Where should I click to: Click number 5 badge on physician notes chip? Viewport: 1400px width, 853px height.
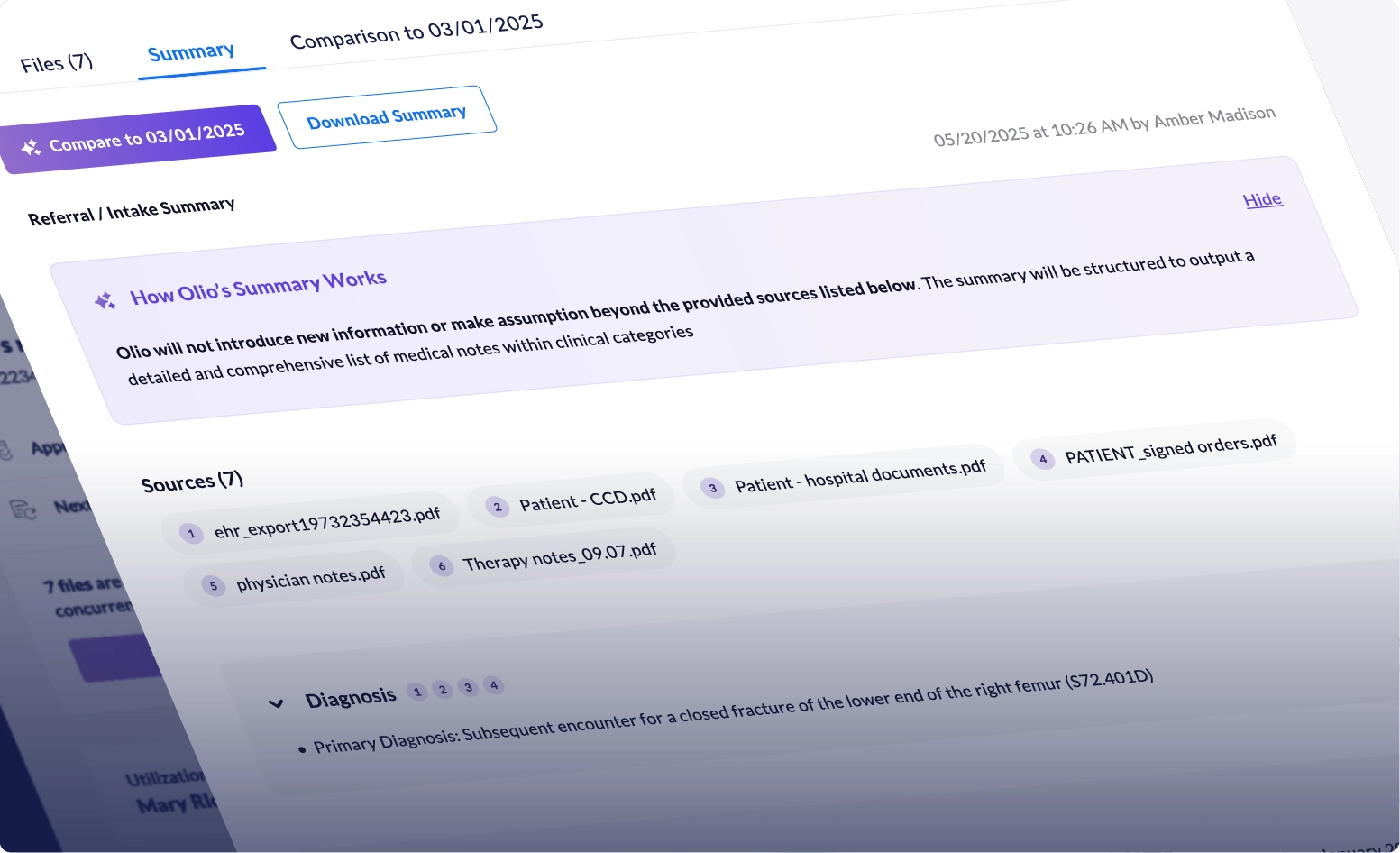(213, 586)
